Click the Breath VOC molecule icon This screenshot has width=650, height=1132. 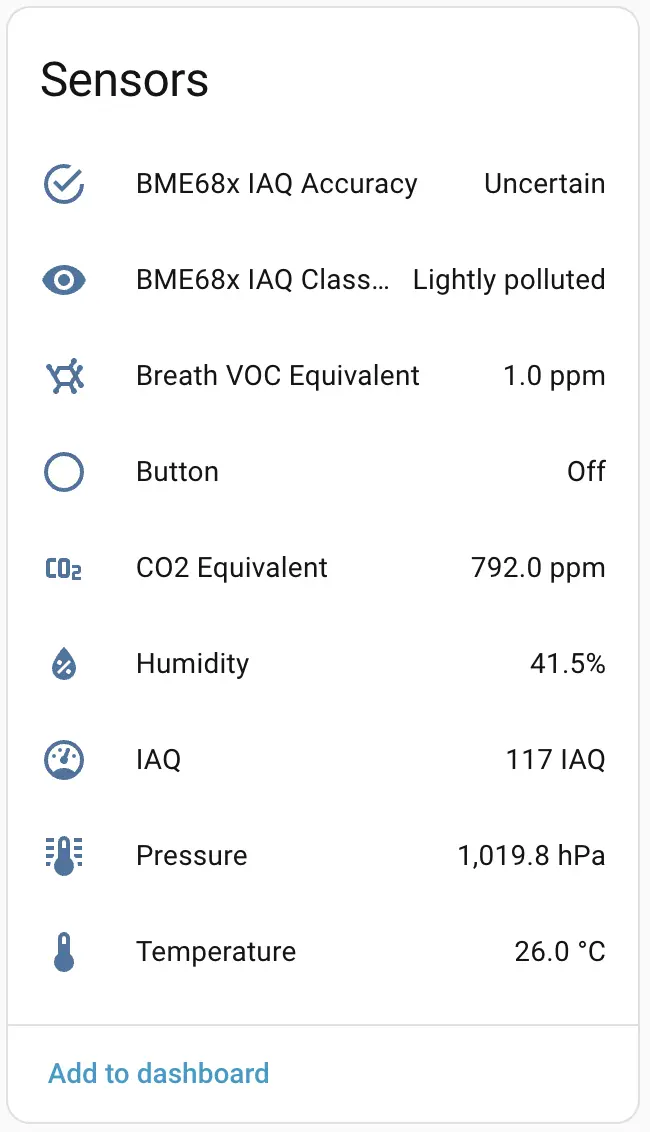(x=64, y=376)
